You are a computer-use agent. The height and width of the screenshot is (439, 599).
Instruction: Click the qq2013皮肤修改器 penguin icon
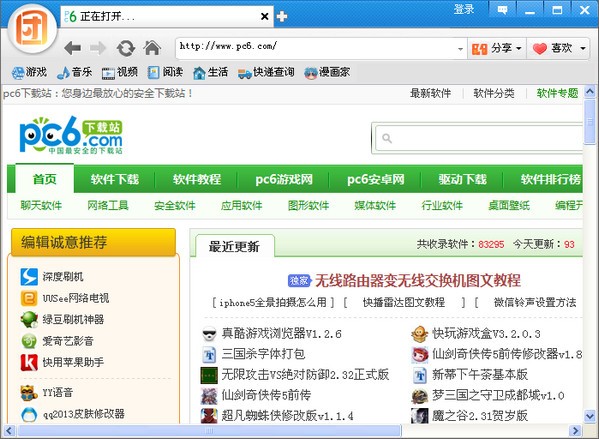[29, 414]
